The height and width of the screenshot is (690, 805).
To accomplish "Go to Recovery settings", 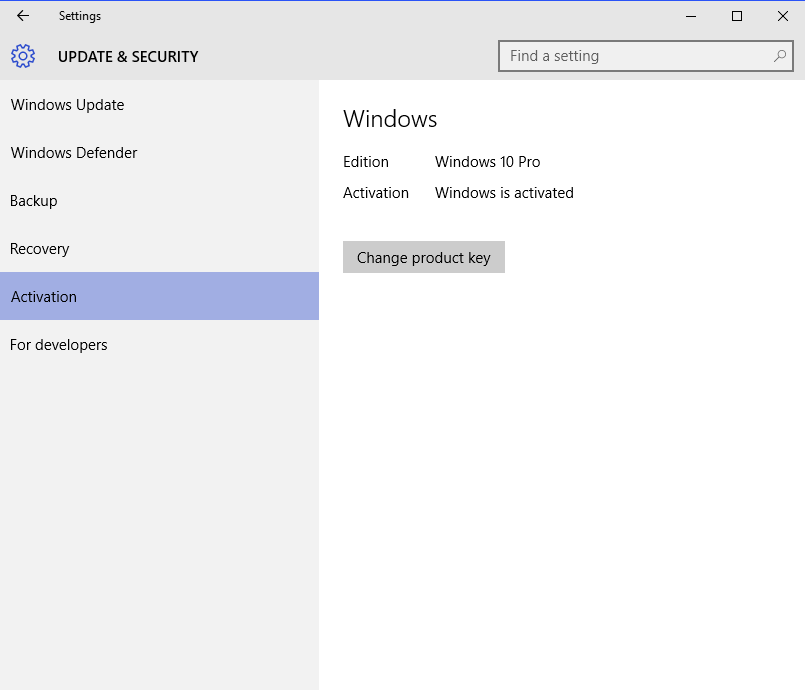I will pos(159,248).
